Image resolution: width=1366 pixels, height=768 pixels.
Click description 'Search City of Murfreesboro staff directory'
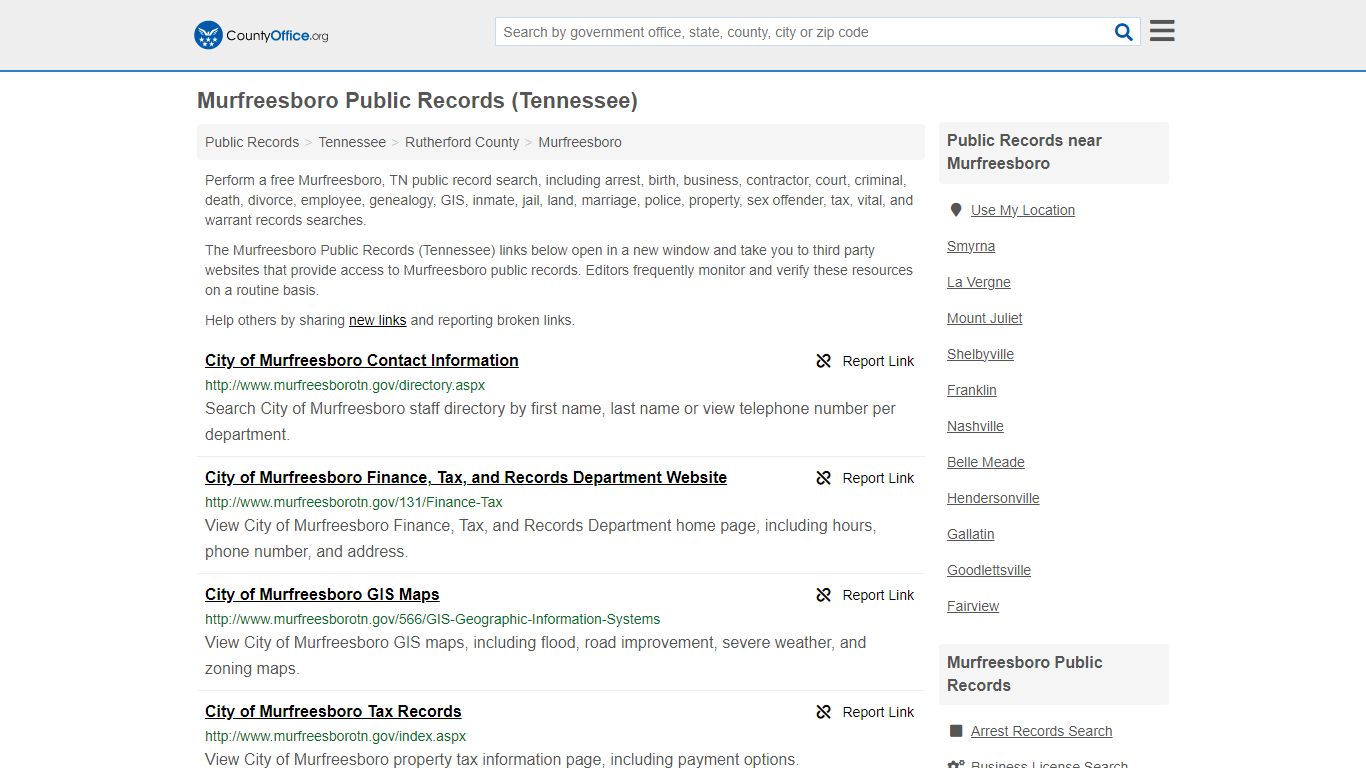550,421
